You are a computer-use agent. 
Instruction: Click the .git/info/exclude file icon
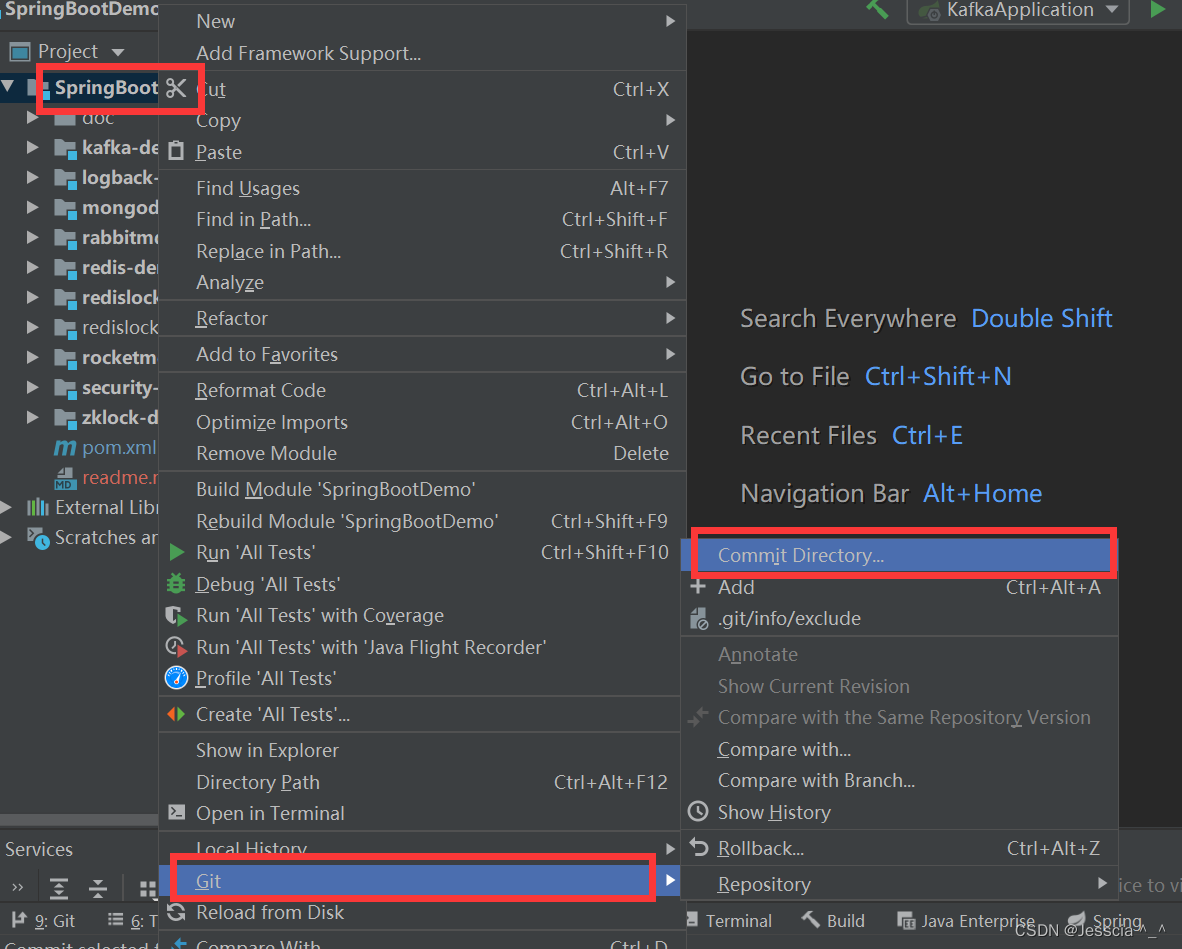(699, 619)
